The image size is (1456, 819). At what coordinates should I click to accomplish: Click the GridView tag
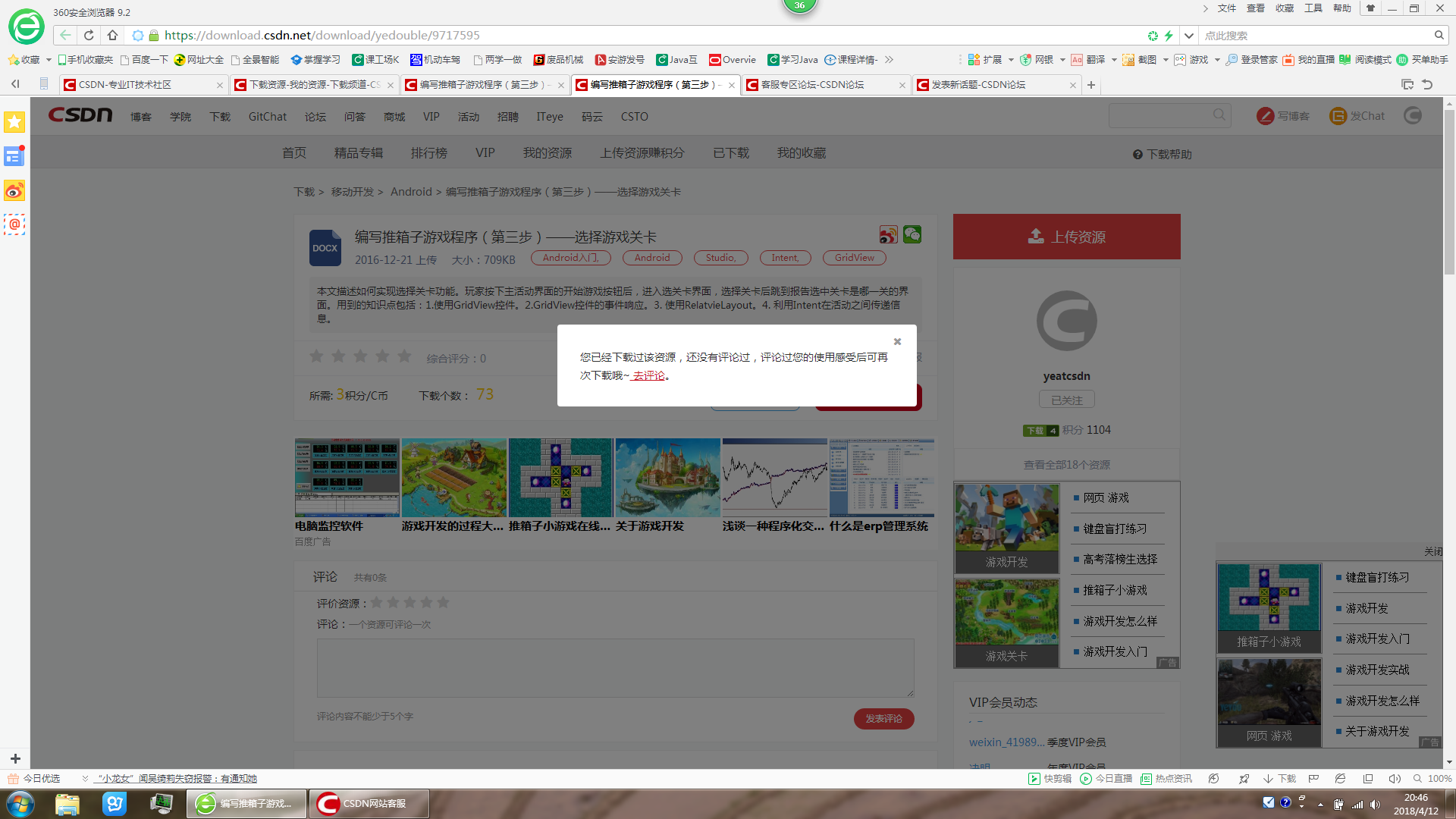855,258
